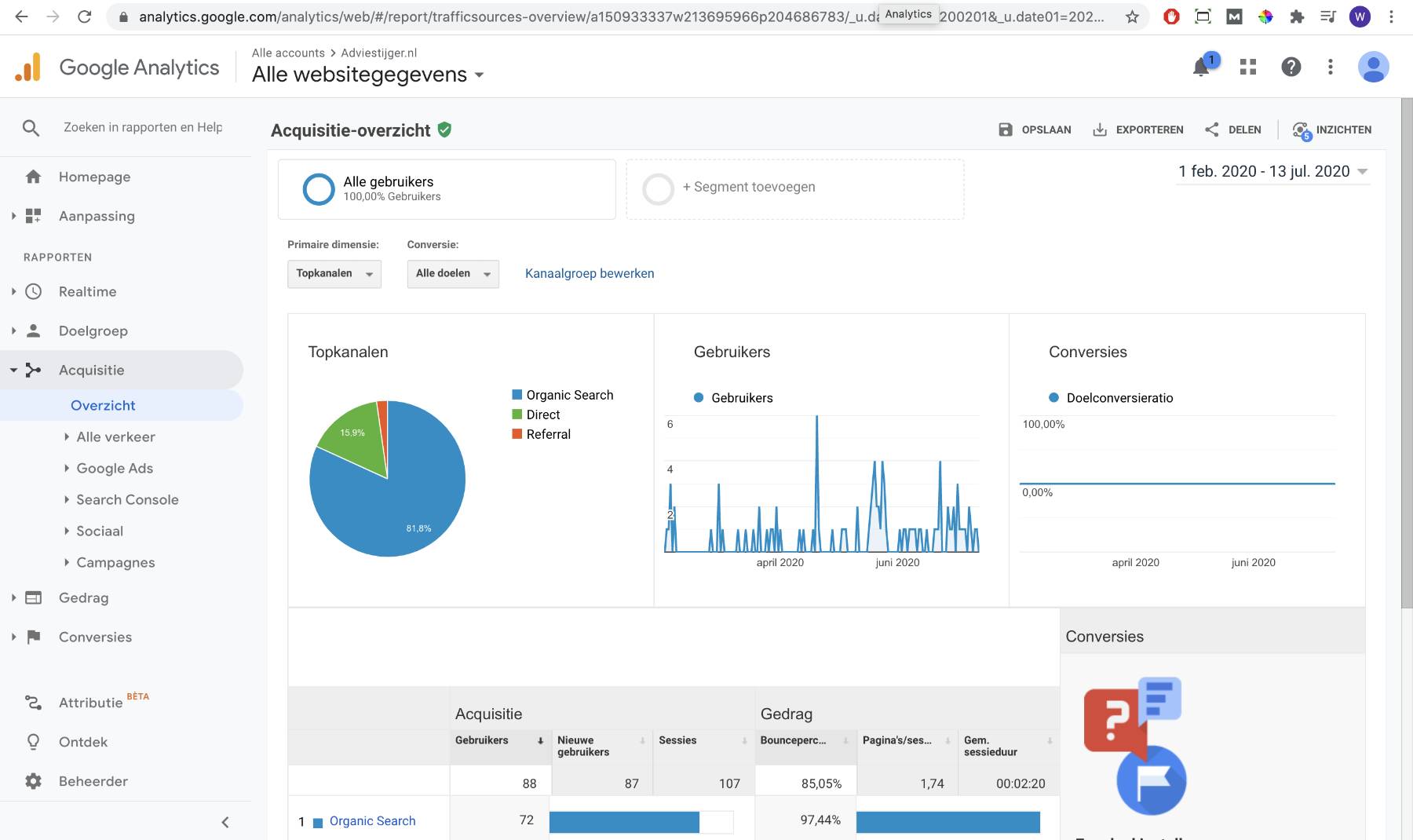Click the Ontdek lightbulb icon
This screenshot has height=840, width=1413.
(33, 742)
